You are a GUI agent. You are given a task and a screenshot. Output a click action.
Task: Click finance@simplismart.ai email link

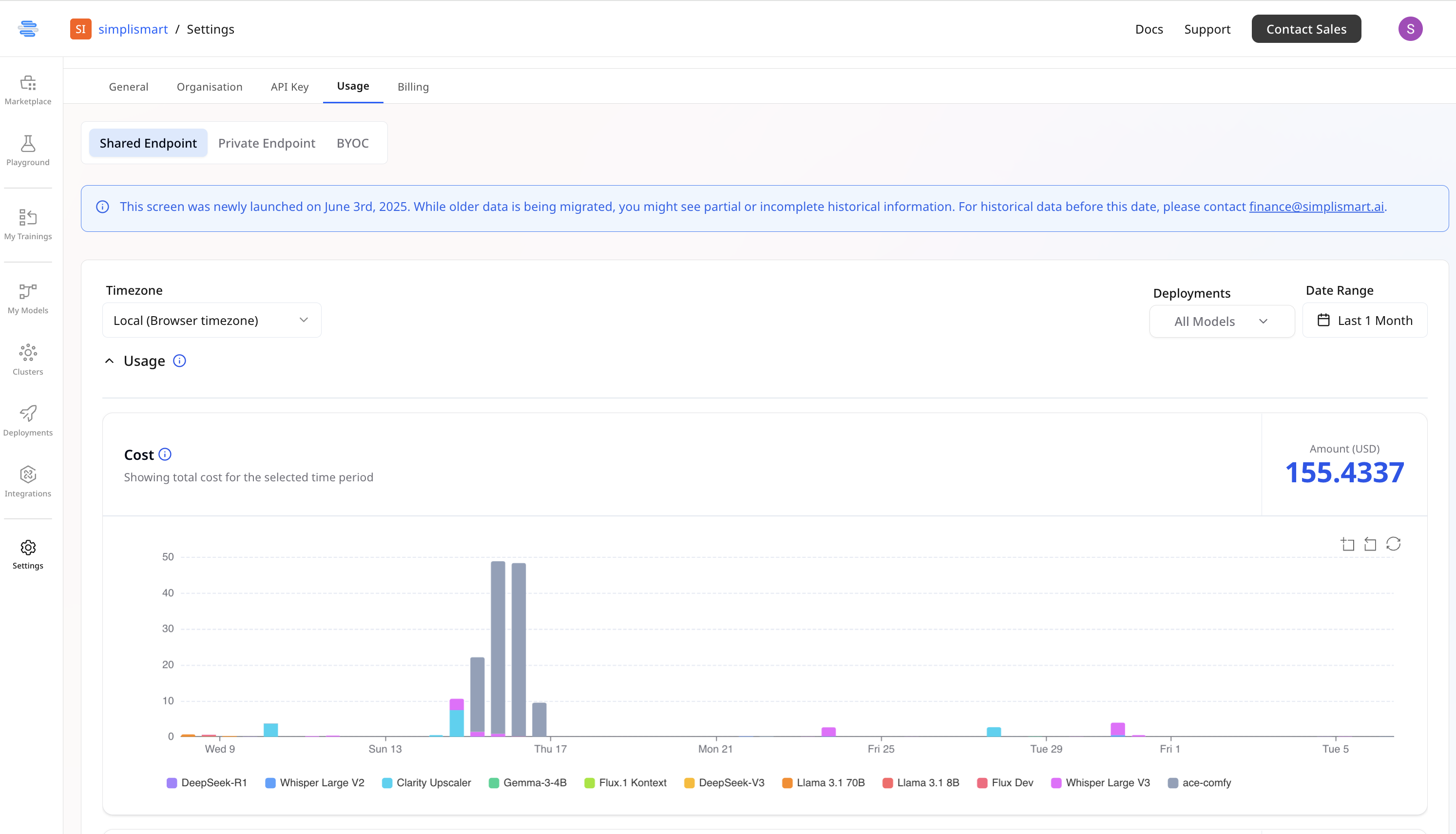point(1316,206)
